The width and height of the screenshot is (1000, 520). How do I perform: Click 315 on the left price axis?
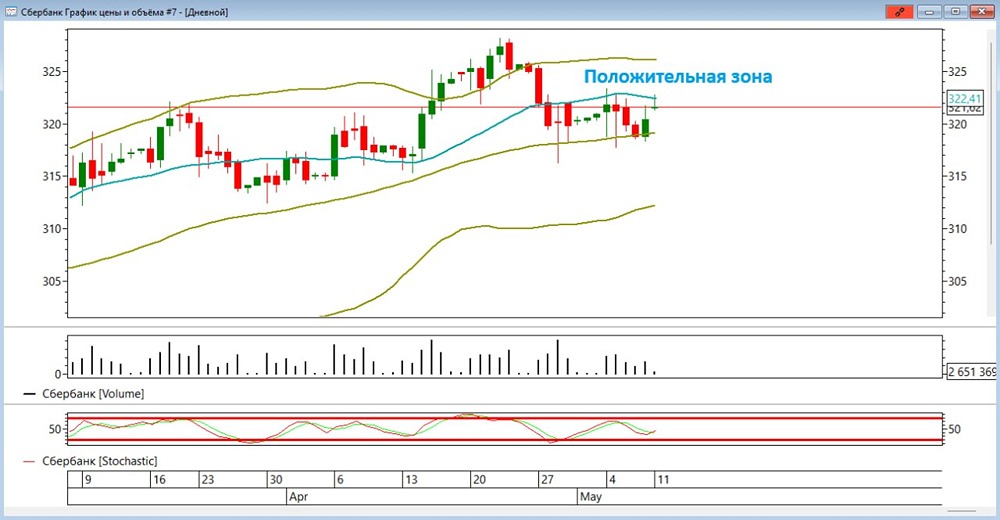[x=52, y=176]
